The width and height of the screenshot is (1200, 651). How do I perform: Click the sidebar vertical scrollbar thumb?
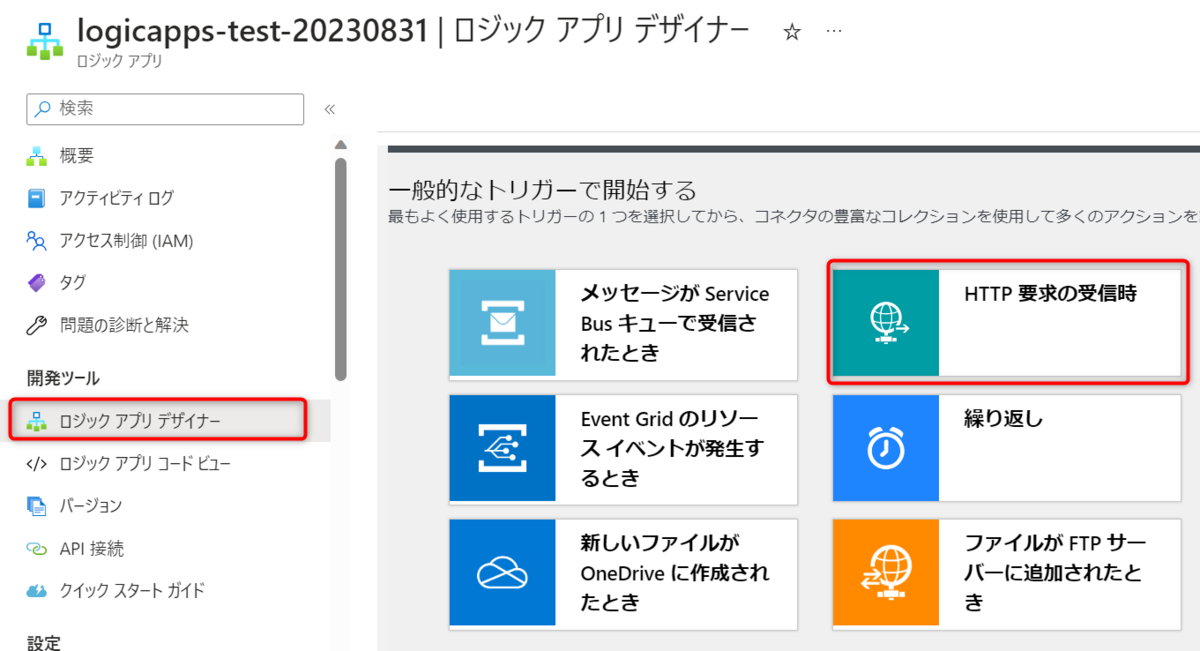pyautogui.click(x=340, y=268)
